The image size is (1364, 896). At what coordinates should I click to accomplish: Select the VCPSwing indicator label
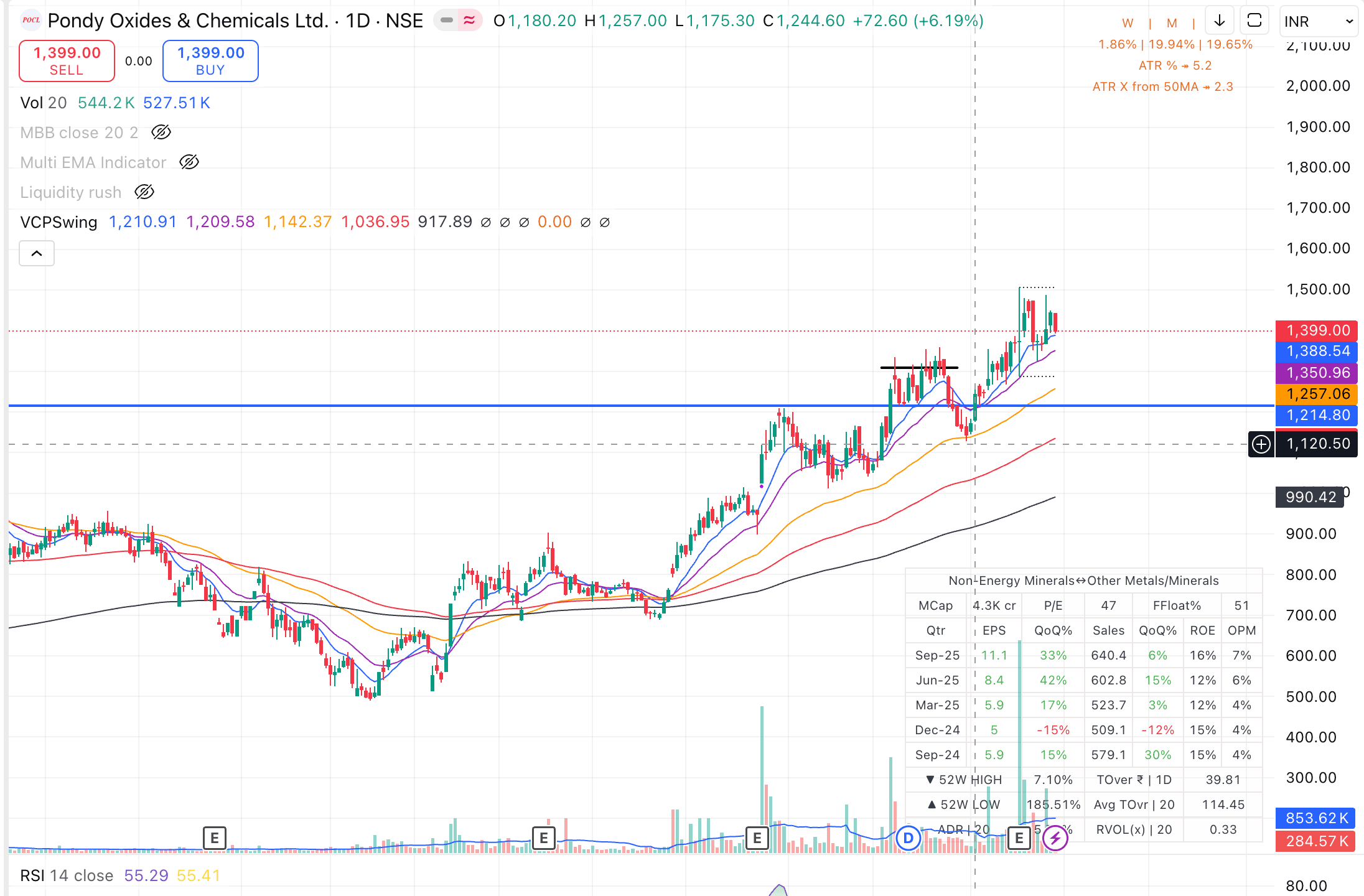point(58,222)
